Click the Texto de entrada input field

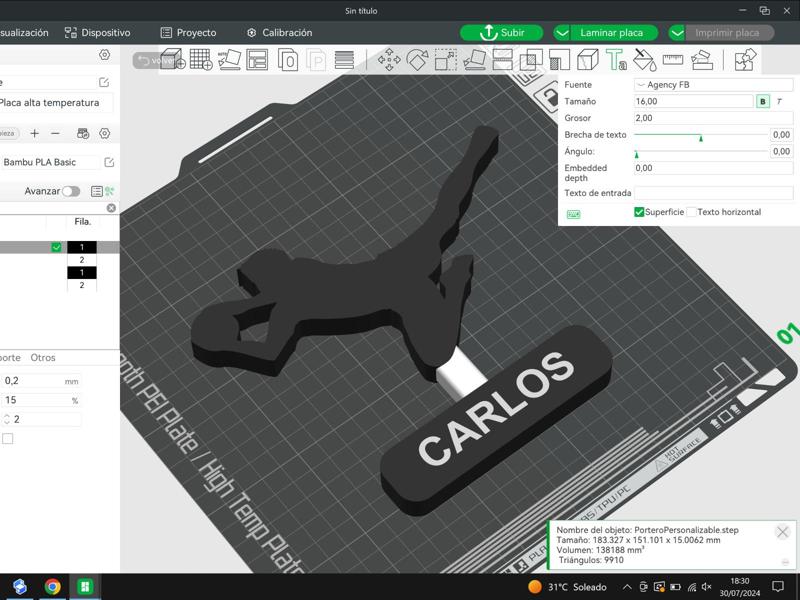(712, 192)
